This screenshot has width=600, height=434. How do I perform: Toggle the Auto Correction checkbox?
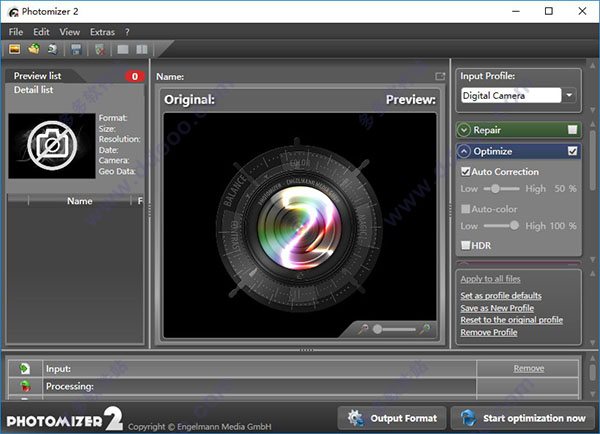coord(465,171)
